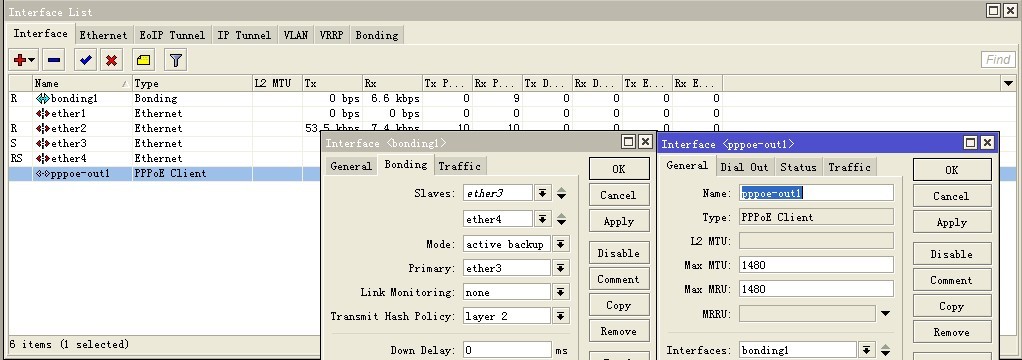Click Cancel in pppoe-out1 window
The image size is (1022, 360).
tap(952, 196)
